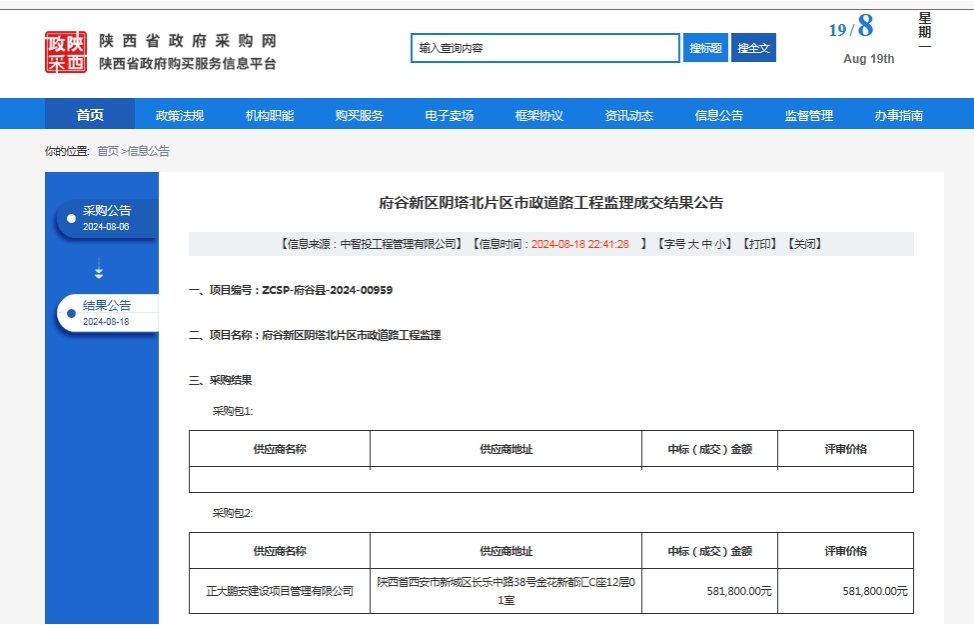Go to the 政策法规 menu item
The image size is (974, 625).
pyautogui.click(x=180, y=115)
